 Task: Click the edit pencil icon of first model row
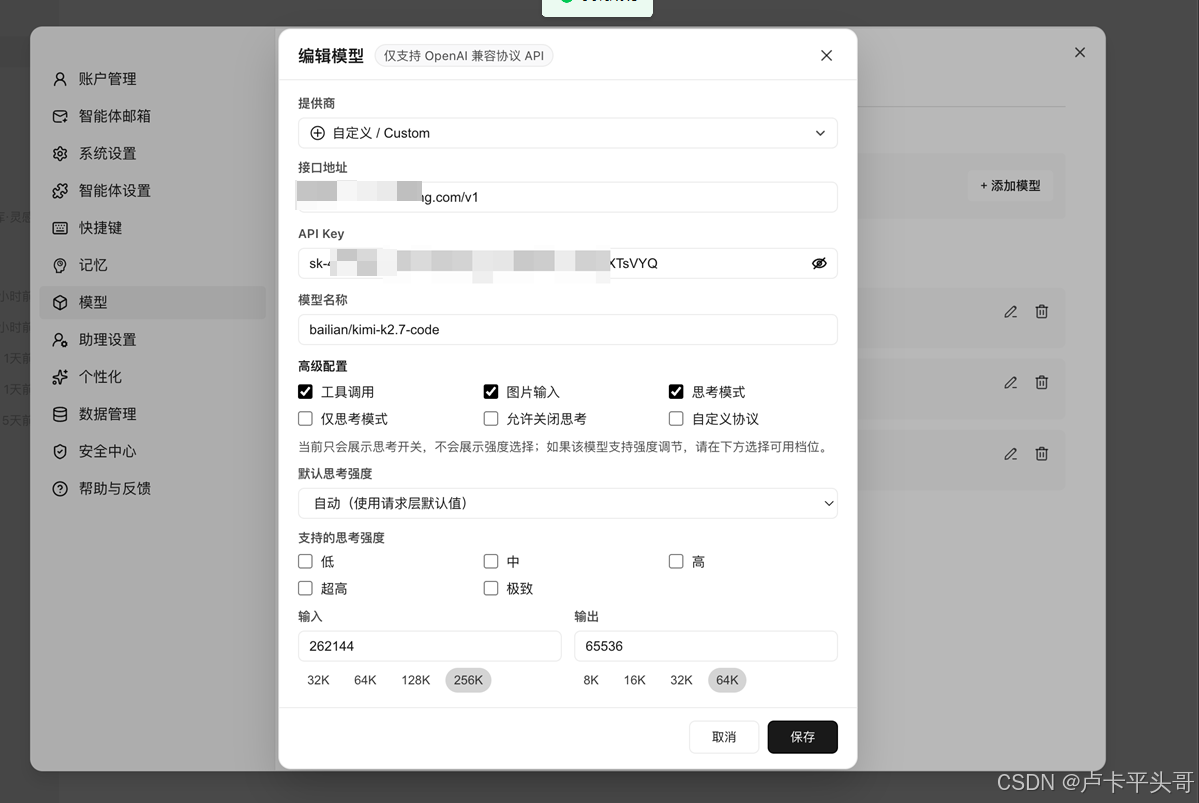[x=1010, y=312]
